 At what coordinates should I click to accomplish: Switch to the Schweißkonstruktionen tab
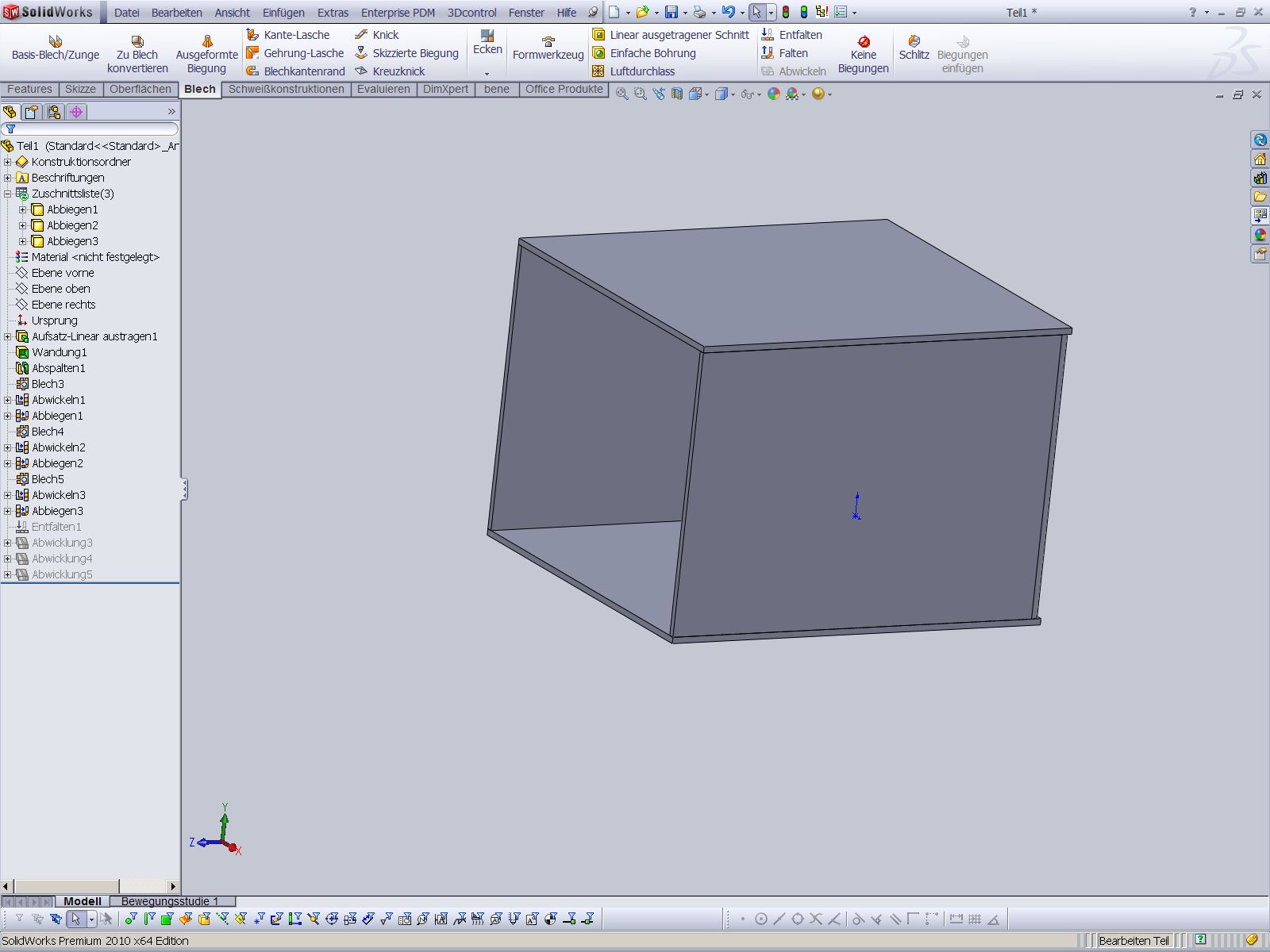(x=286, y=89)
